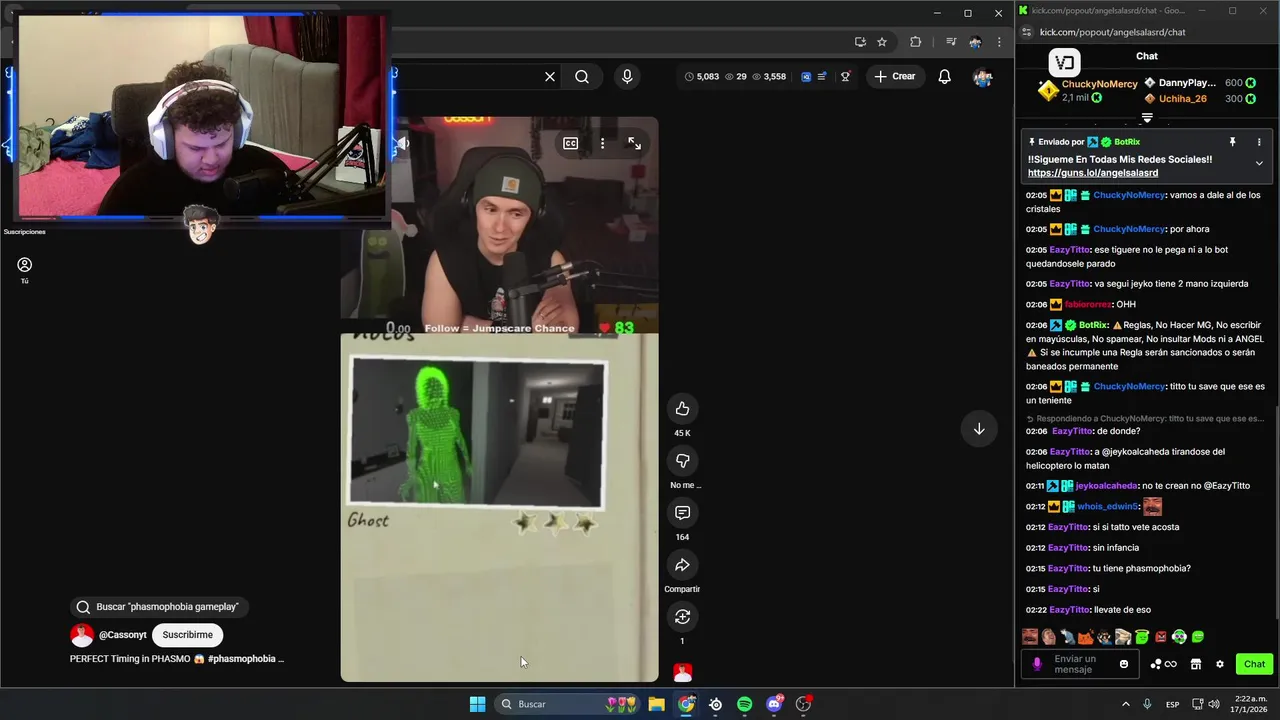Show hidden system tray icons chevron
The image size is (1280, 720).
tap(1125, 704)
